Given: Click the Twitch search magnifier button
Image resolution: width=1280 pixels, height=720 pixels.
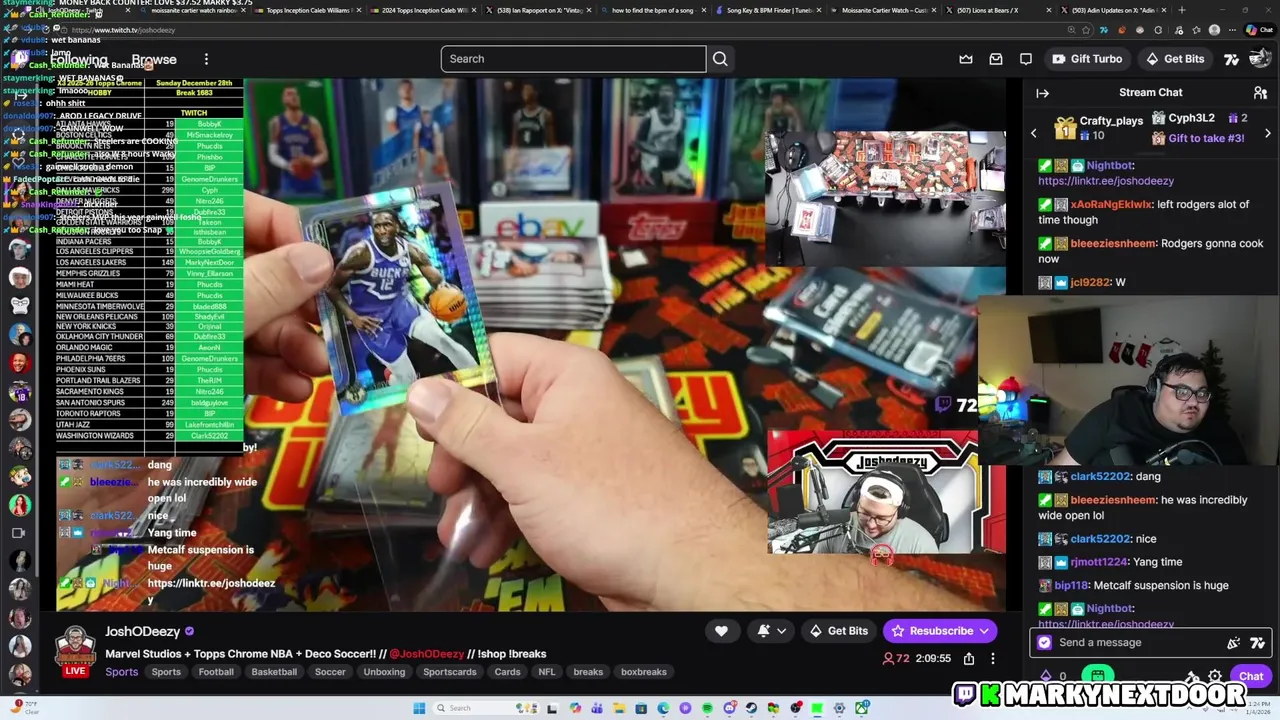Looking at the screenshot, I should tap(720, 59).
